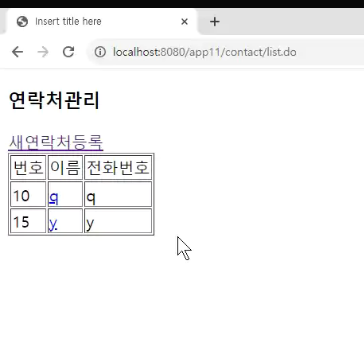This screenshot has height=362, width=364.
Task: Reload the page with refresh icon
Action: pyautogui.click(x=69, y=52)
